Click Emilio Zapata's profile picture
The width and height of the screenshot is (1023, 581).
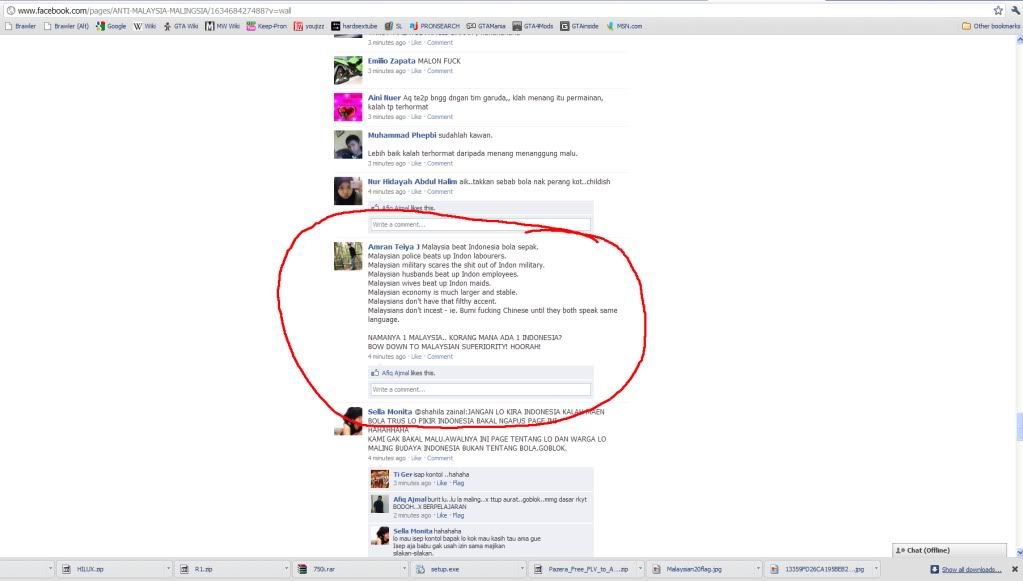[347, 70]
